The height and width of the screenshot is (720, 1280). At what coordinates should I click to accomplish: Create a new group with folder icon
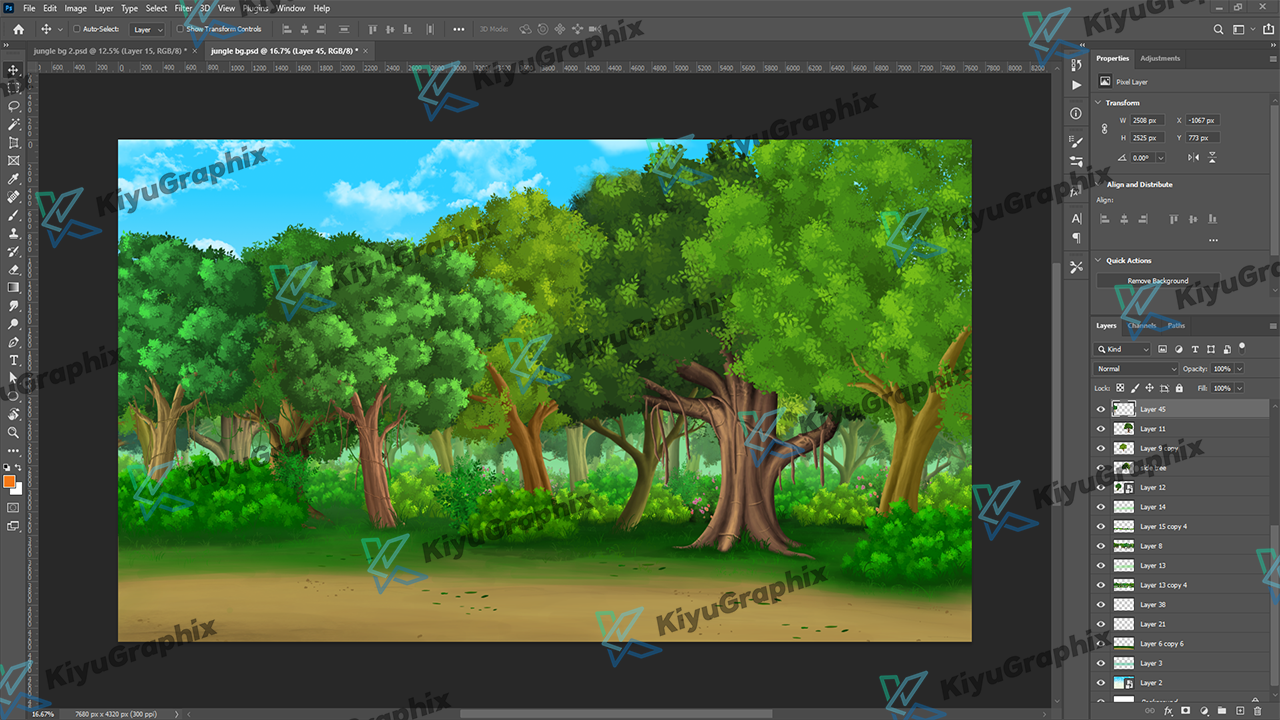click(x=1222, y=711)
